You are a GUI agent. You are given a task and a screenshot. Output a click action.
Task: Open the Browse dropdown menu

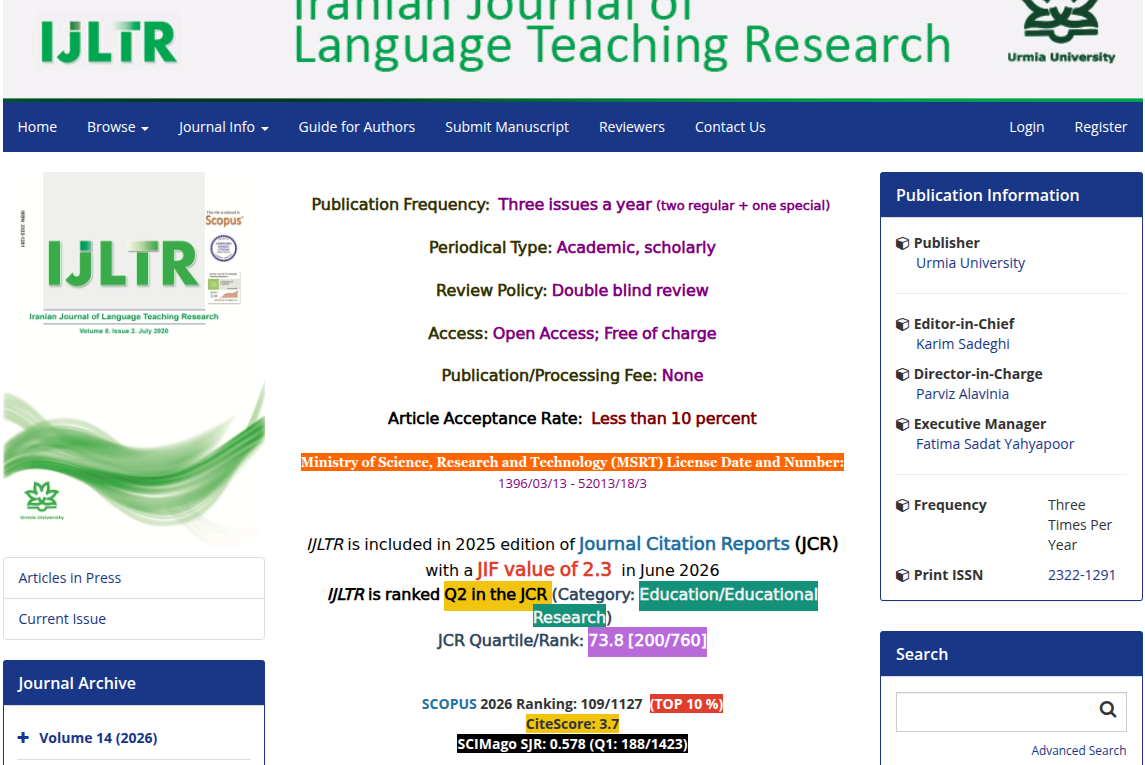point(118,127)
